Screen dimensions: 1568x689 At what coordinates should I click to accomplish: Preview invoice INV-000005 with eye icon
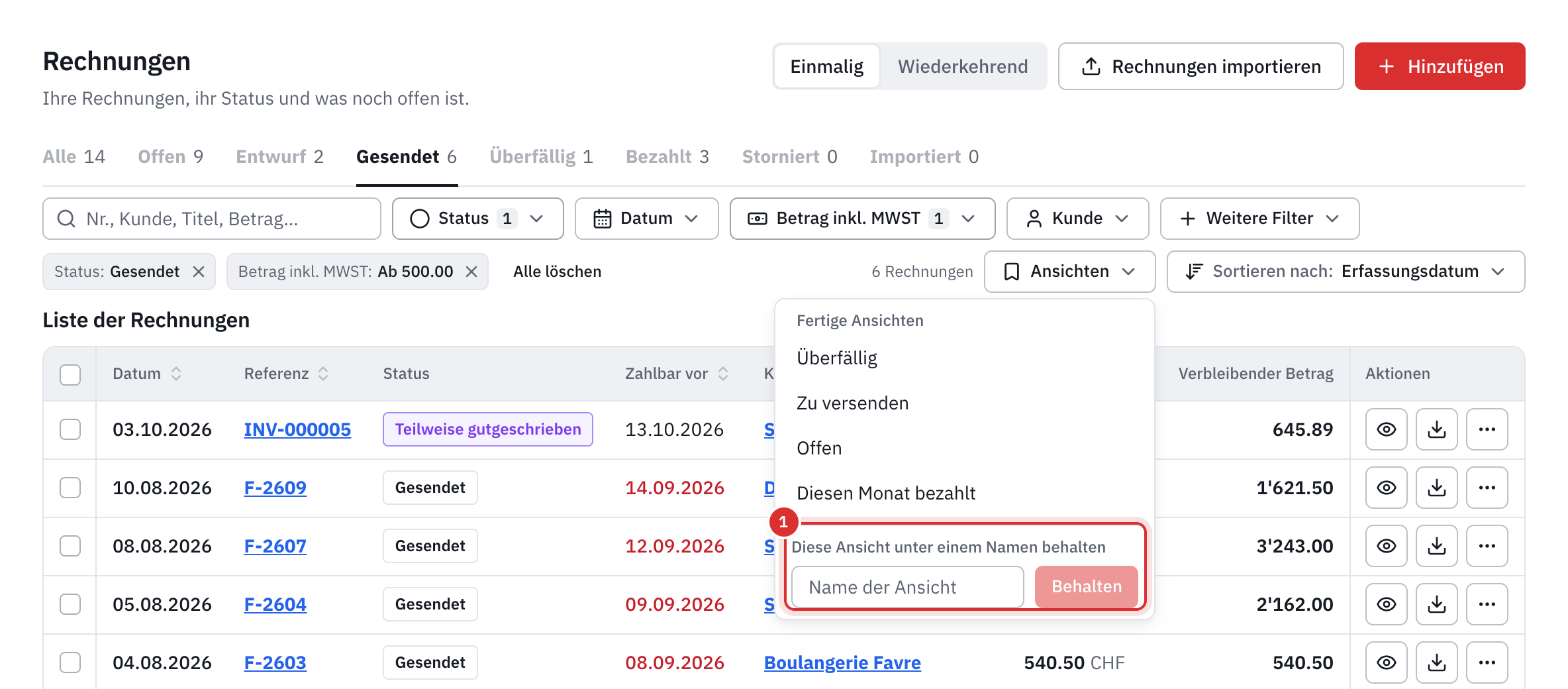[1386, 429]
